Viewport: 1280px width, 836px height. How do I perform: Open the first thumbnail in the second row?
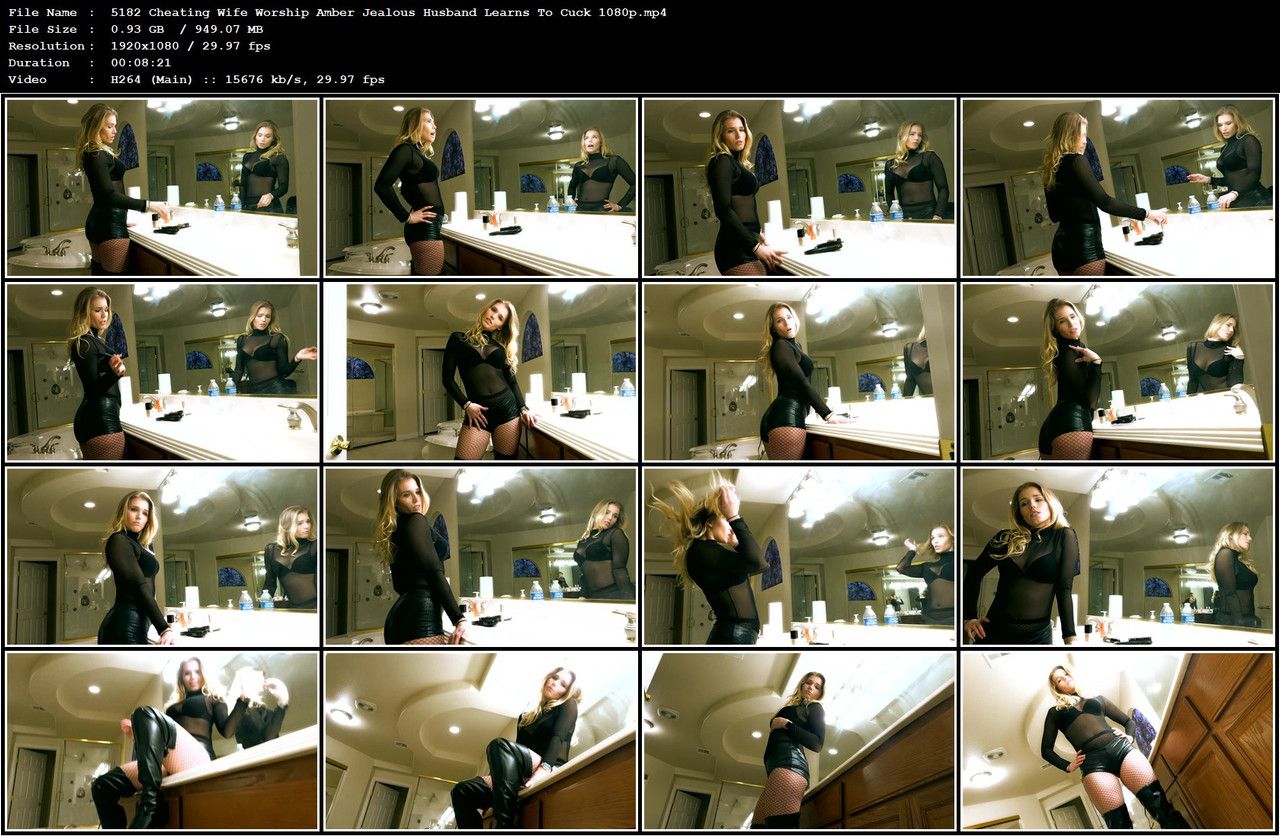tap(162, 372)
